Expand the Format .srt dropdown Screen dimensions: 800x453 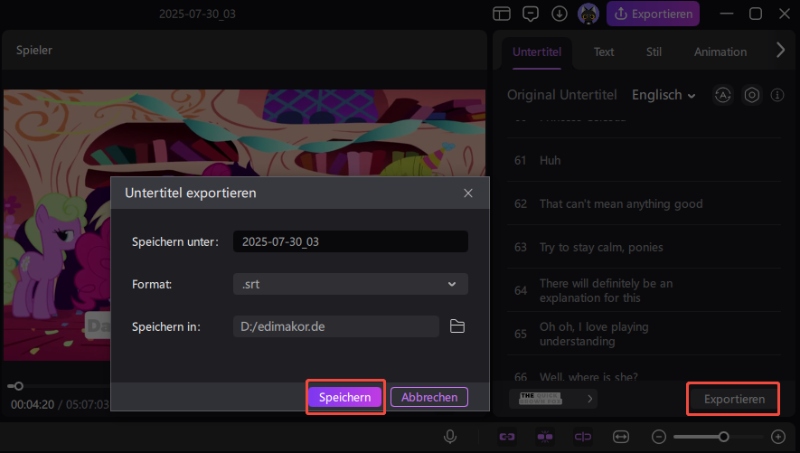350,284
